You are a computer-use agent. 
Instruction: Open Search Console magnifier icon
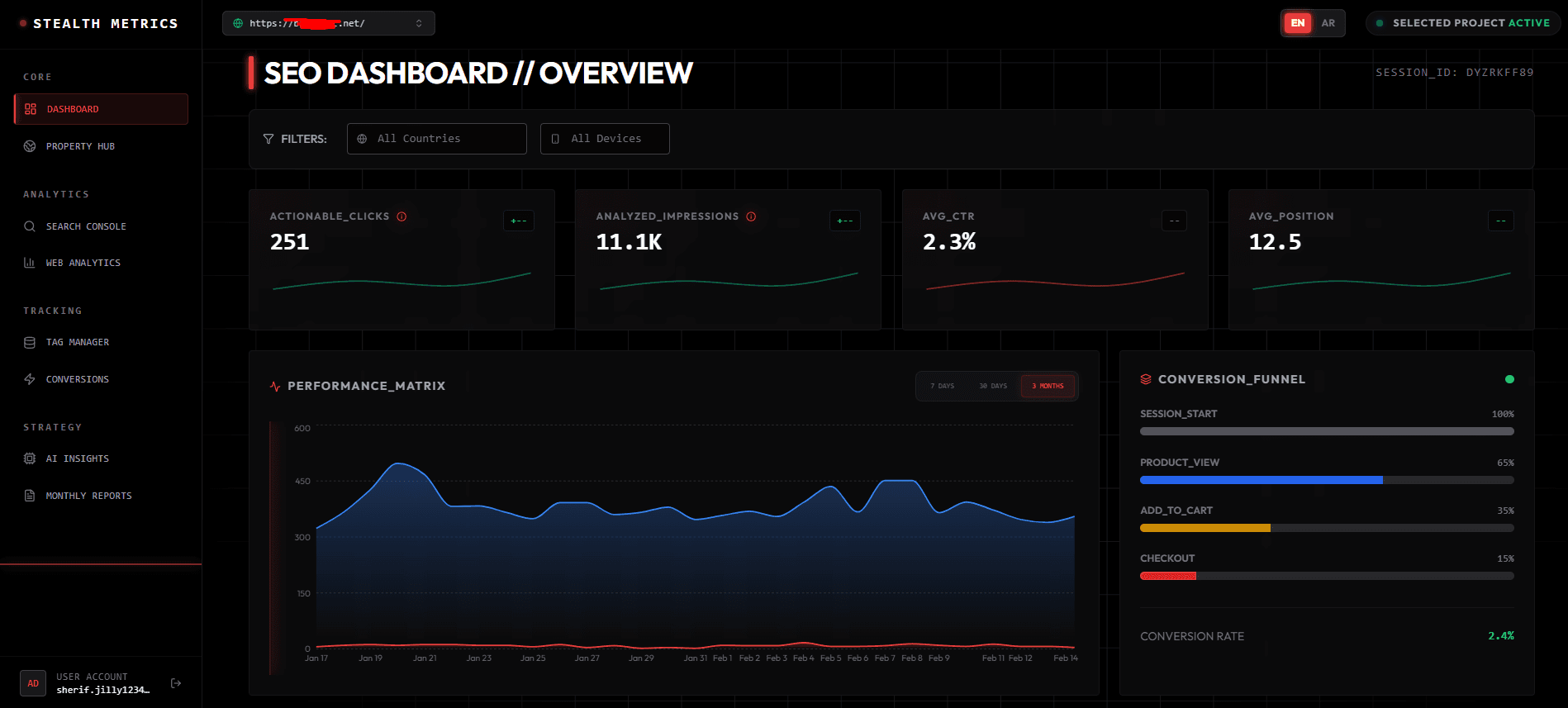[x=30, y=226]
